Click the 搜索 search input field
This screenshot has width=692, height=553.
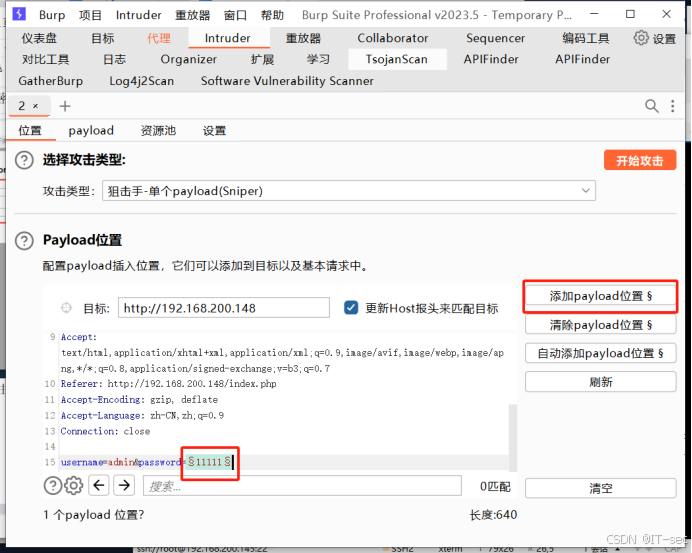[302, 486]
